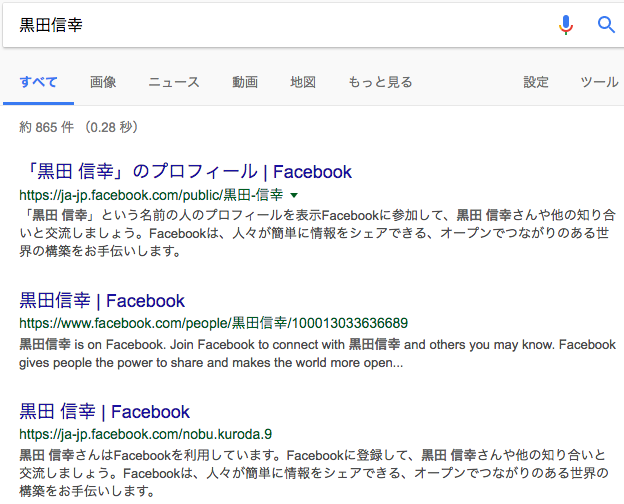Open the 地図 tab
The width and height of the screenshot is (624, 504).
pyautogui.click(x=303, y=82)
